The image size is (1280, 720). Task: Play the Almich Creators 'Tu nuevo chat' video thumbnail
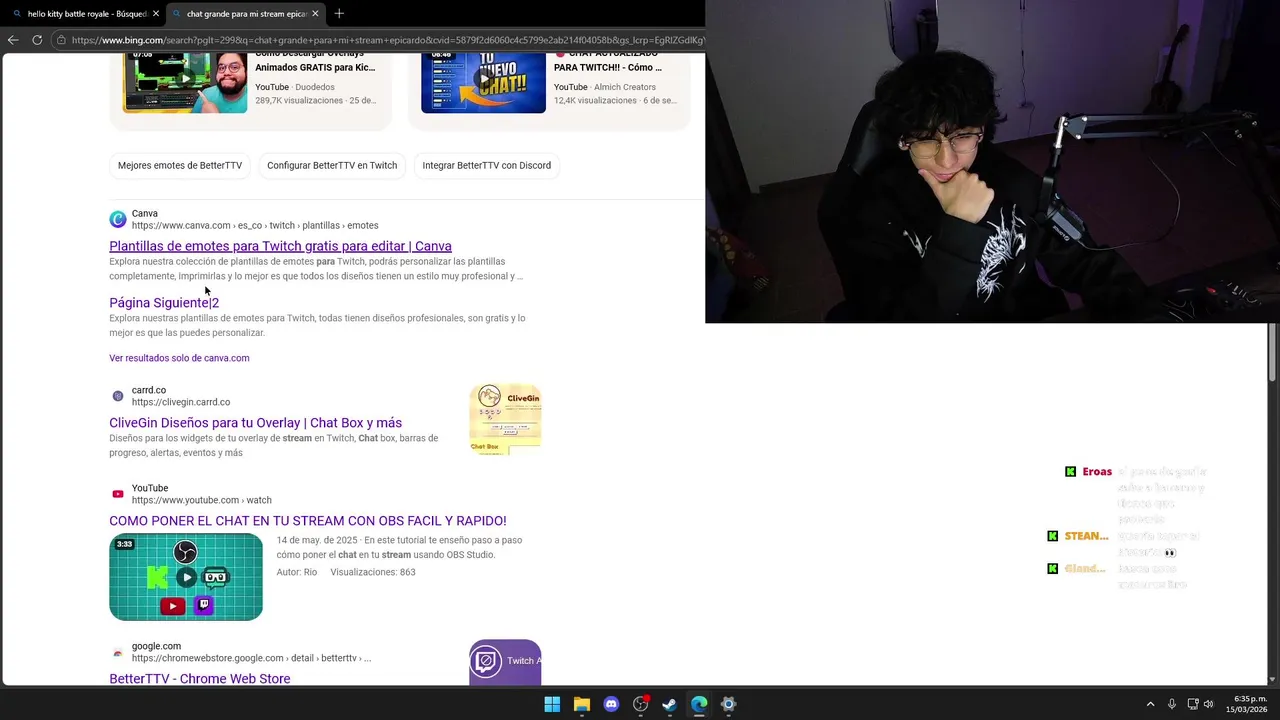(483, 83)
